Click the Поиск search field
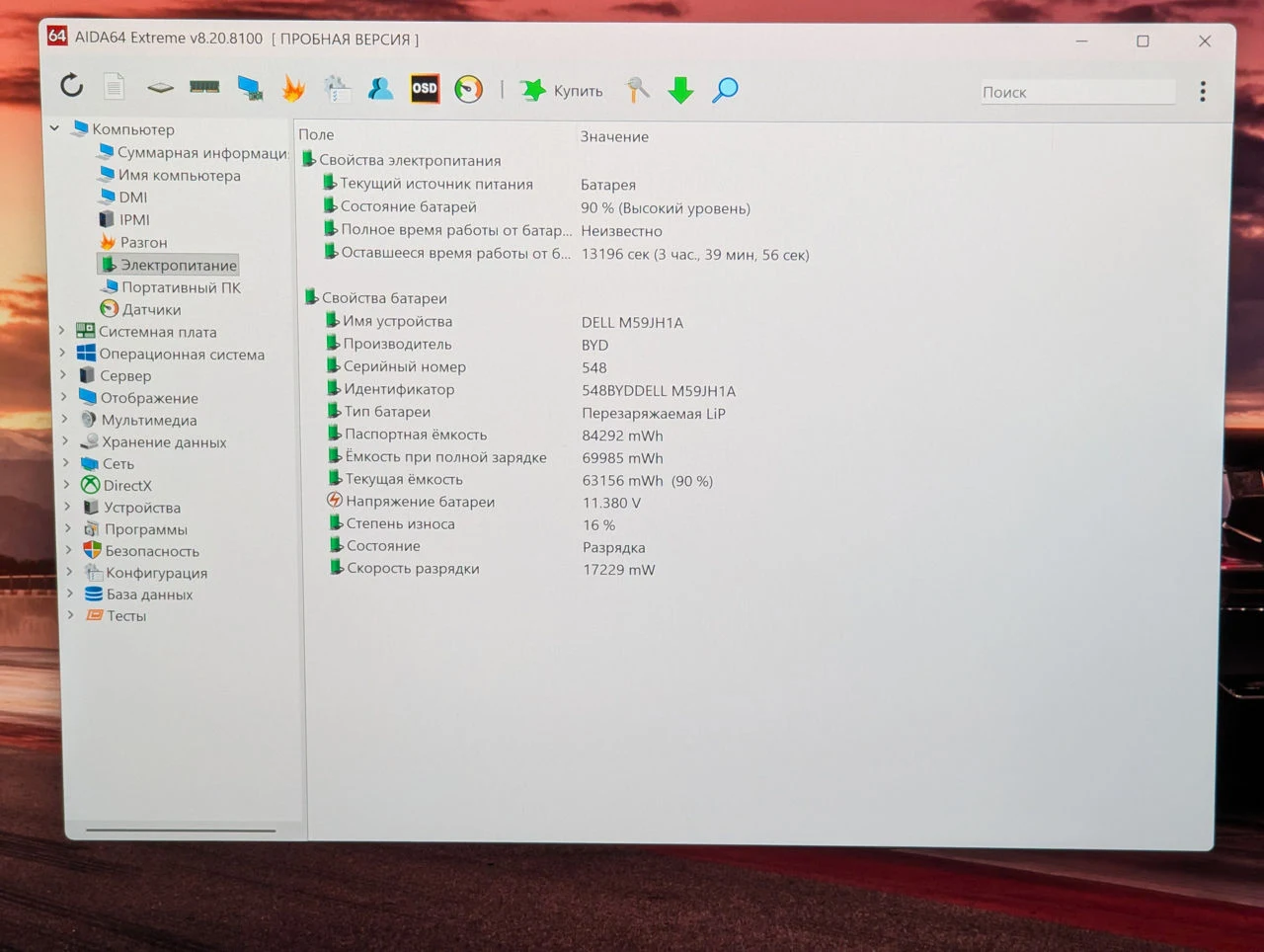The image size is (1264, 952). (1077, 92)
